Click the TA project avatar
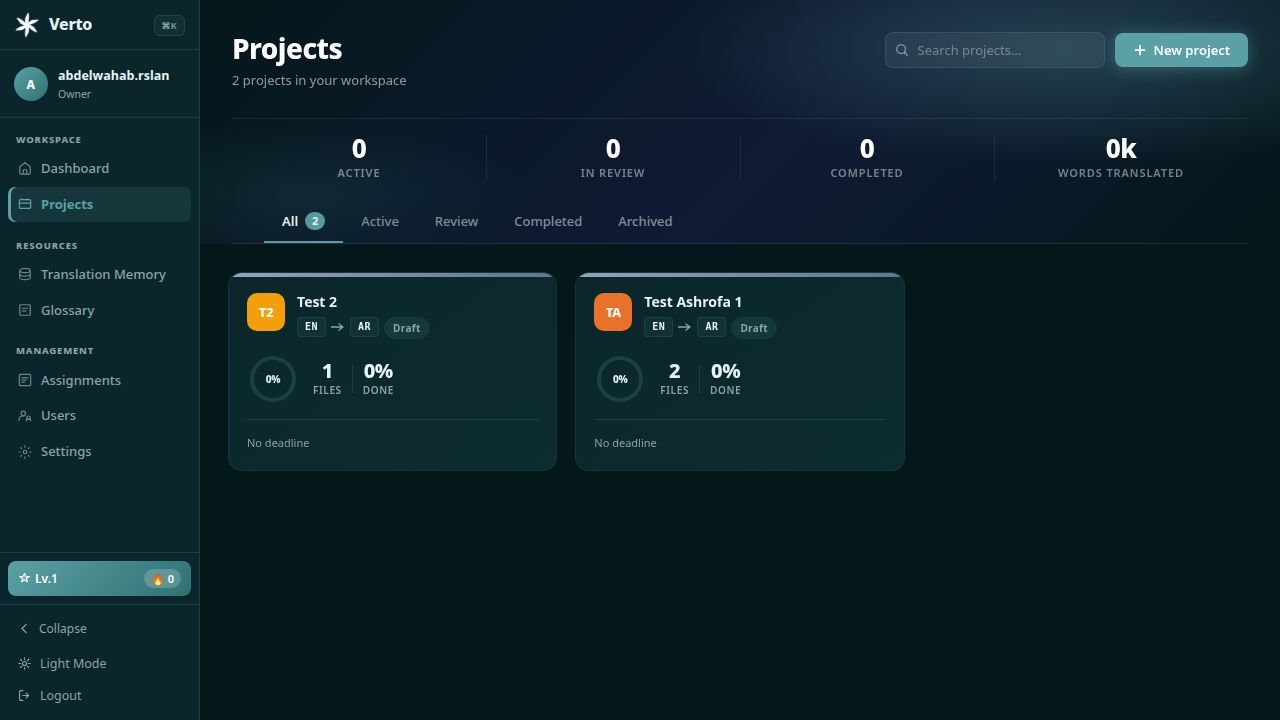1280x720 pixels. point(613,312)
